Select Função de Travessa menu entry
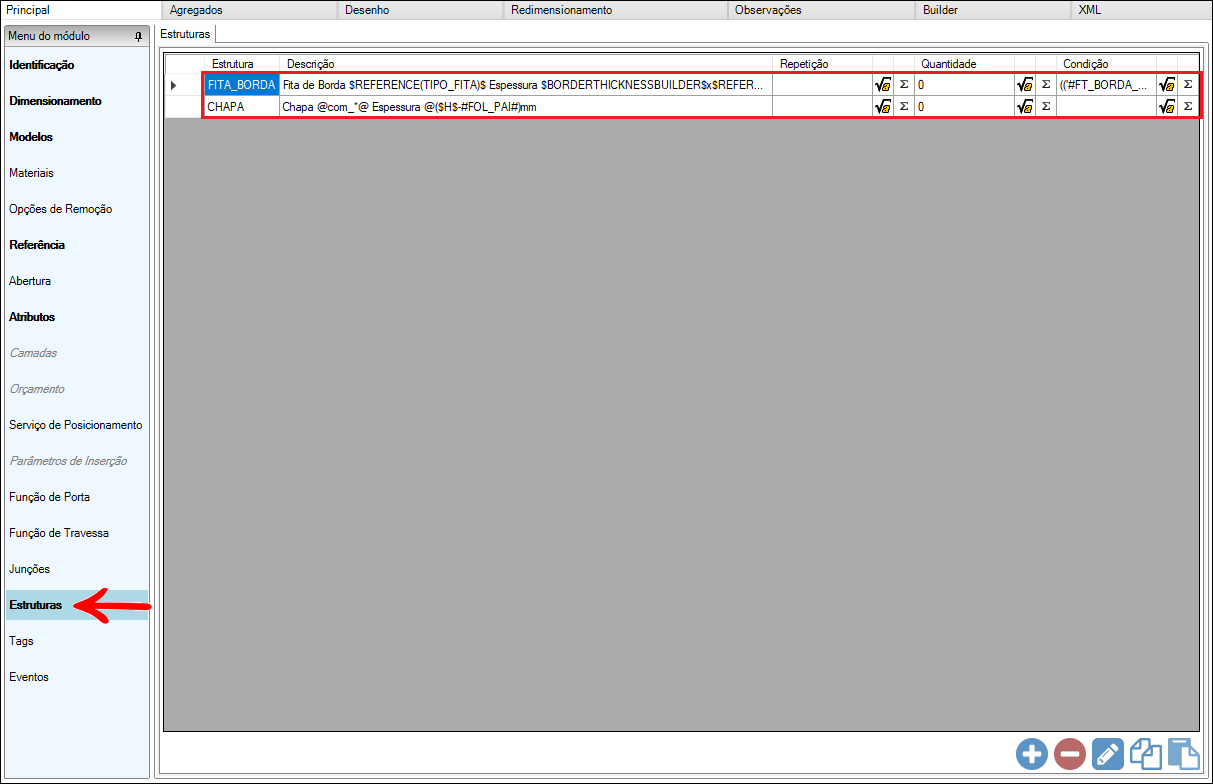 (77, 533)
